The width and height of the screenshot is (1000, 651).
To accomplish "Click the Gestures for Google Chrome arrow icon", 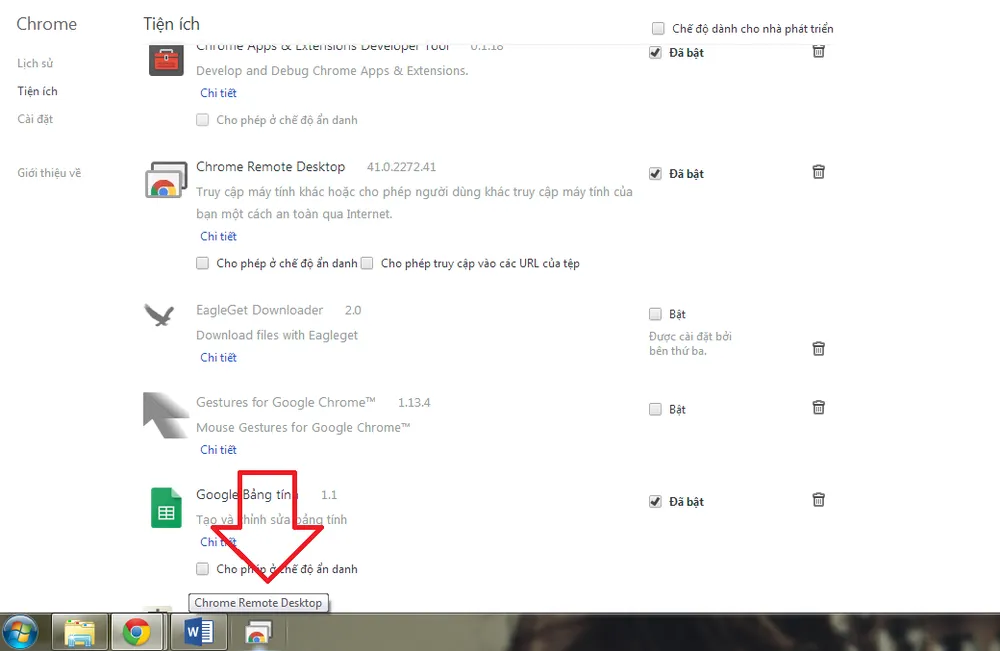I will coord(166,415).
